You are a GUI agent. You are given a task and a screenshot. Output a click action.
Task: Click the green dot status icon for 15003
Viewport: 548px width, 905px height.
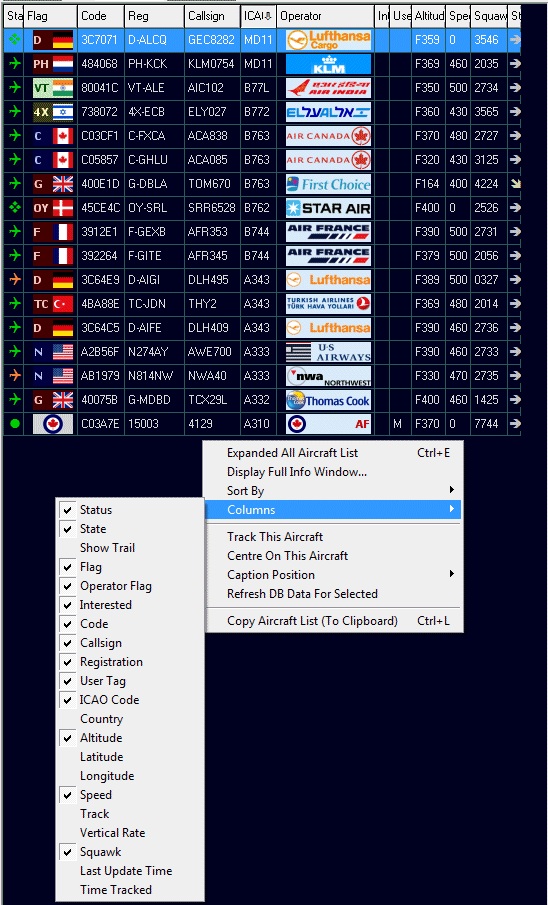pyautogui.click(x=15, y=424)
